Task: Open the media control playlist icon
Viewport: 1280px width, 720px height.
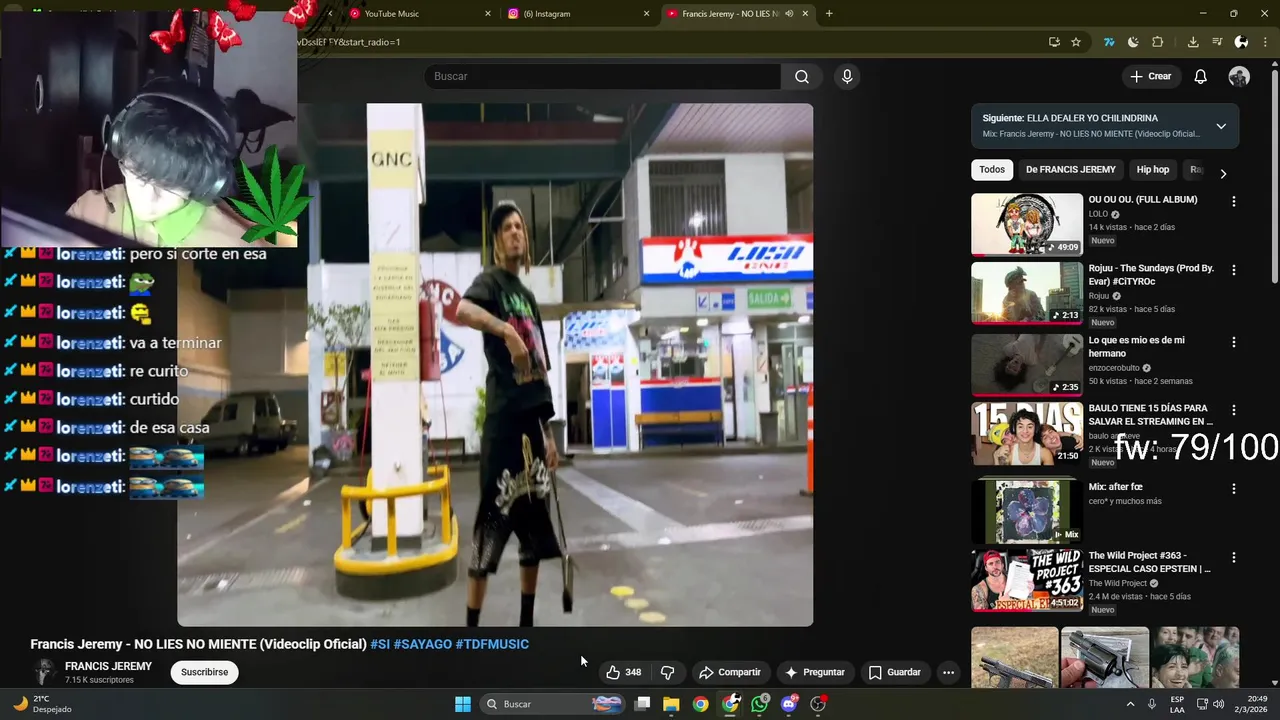Action: (x=1217, y=42)
